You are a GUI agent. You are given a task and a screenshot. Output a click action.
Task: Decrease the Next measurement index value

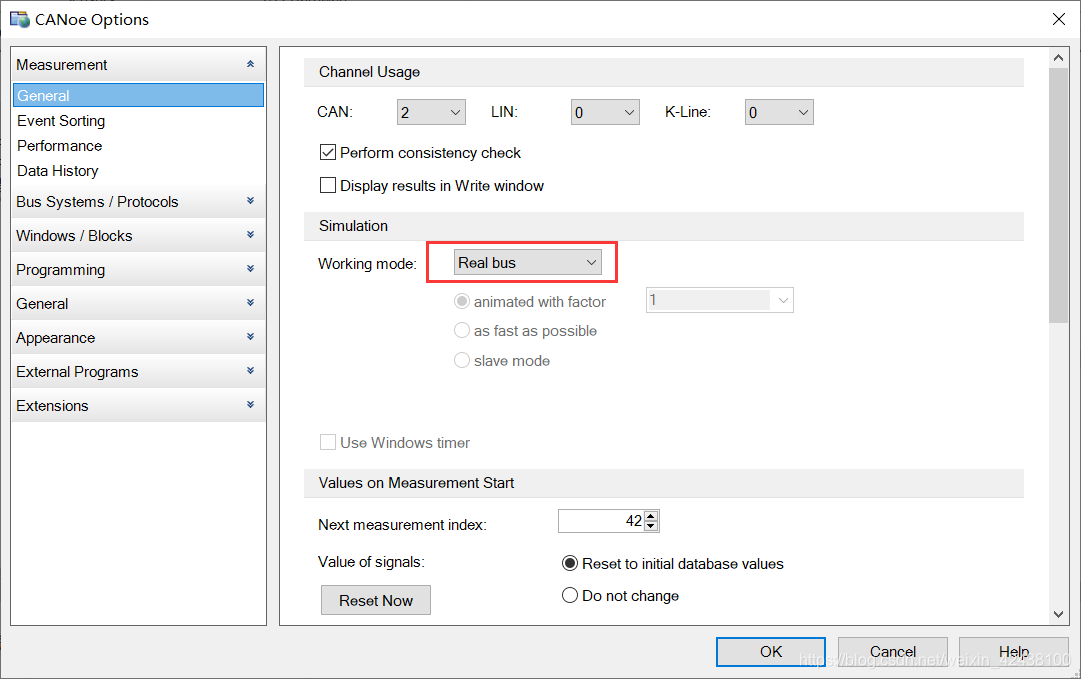click(651, 527)
